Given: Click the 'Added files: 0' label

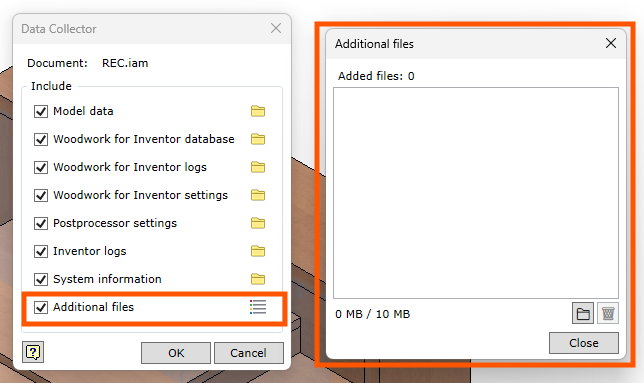Looking at the screenshot, I should [376, 76].
